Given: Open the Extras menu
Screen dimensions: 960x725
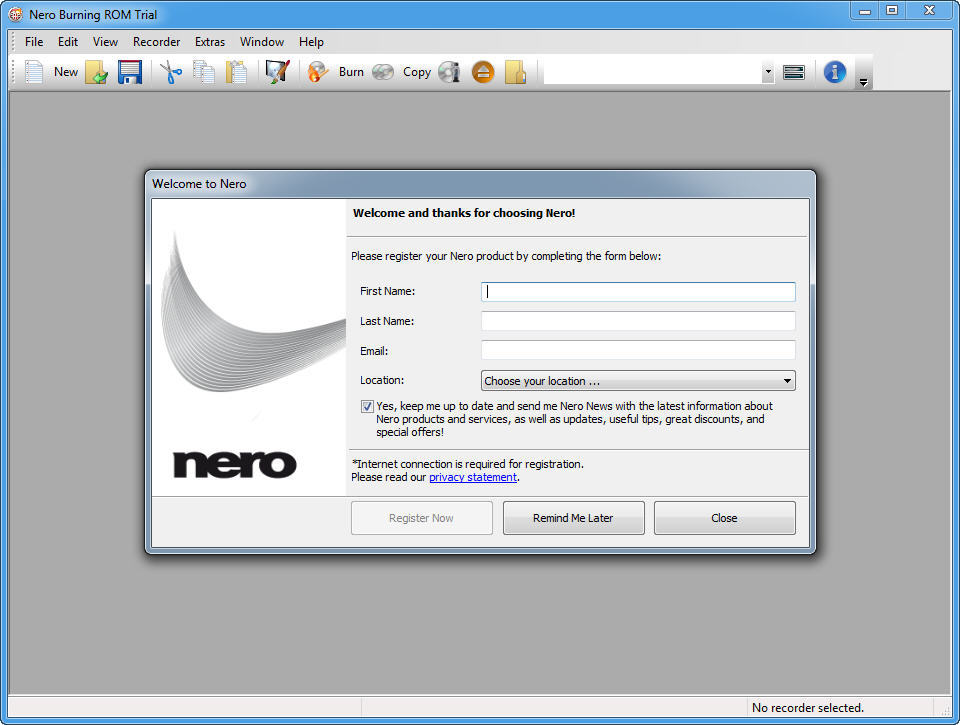Looking at the screenshot, I should click(x=210, y=42).
